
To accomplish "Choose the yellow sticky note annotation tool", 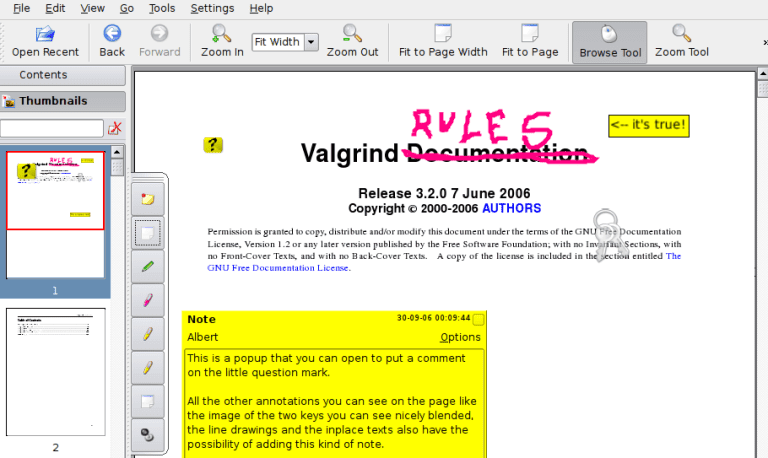I will pyautogui.click(x=148, y=199).
